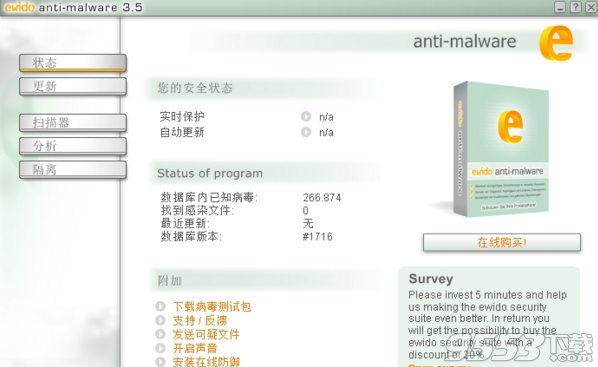Image resolution: width=598 pixels, height=367 pixels.
Task: Click the 'Status of program' heading
Action: (x=210, y=173)
